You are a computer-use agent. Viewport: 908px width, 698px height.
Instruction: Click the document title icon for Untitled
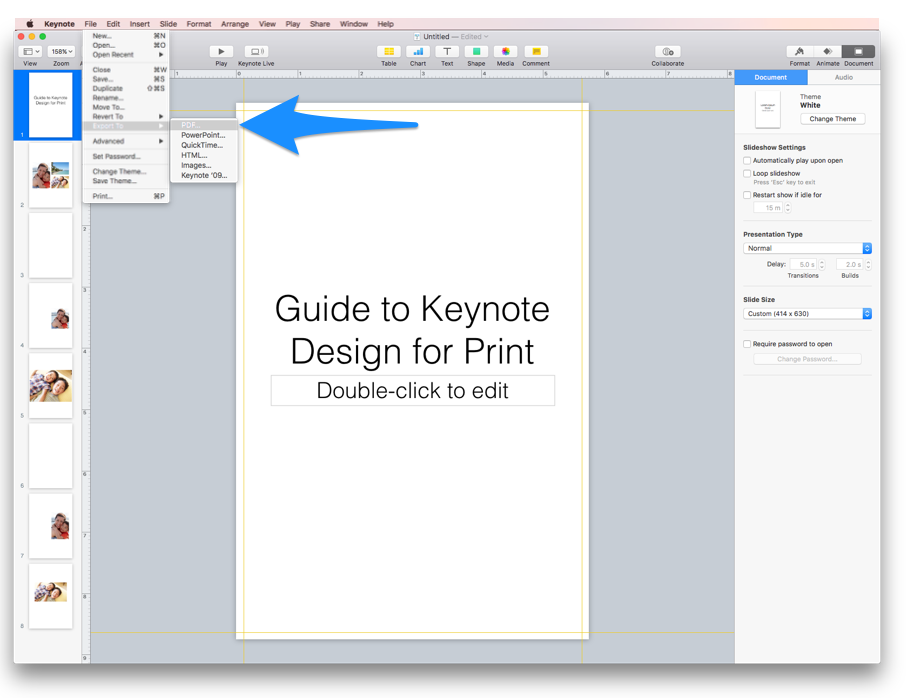[x=417, y=36]
